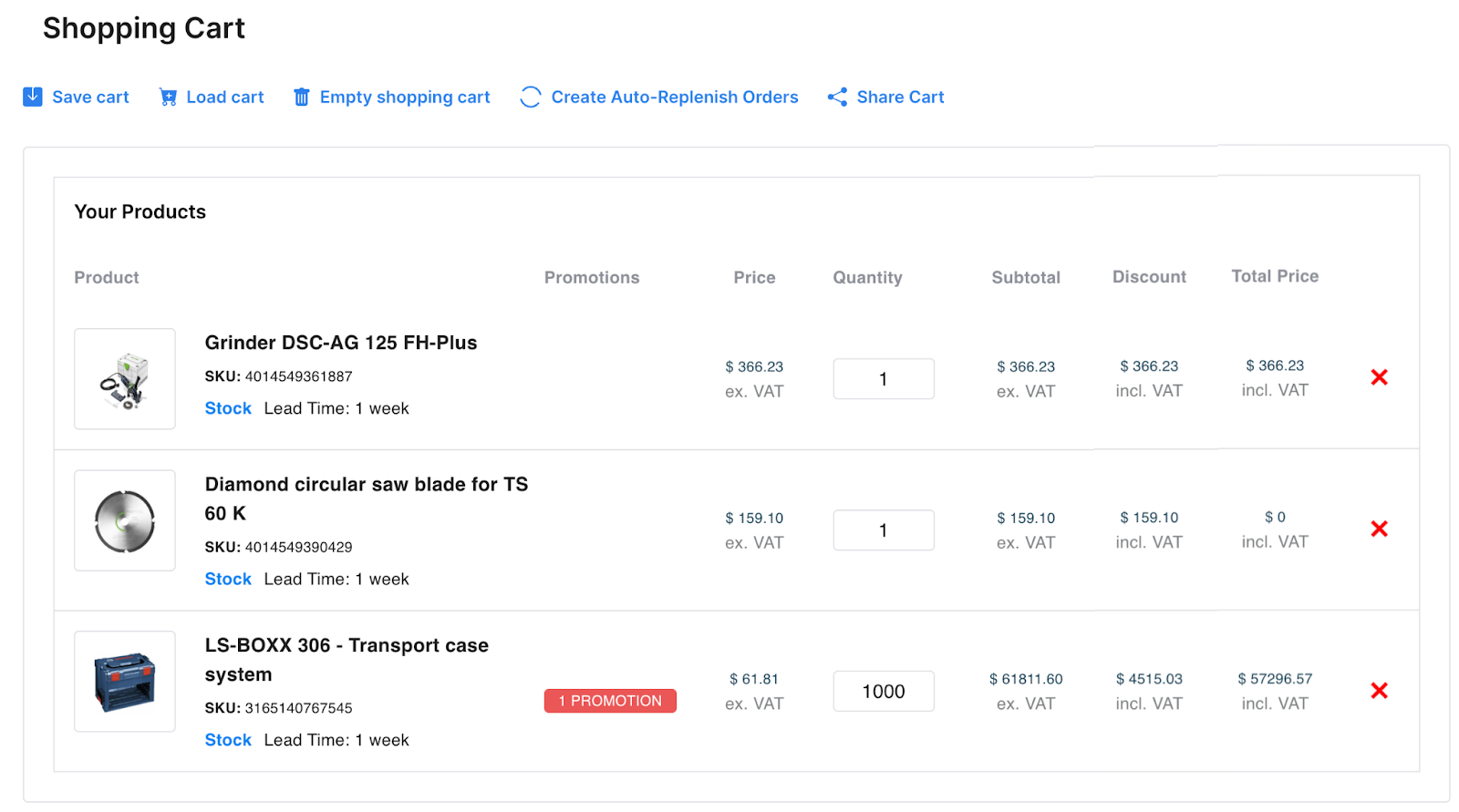The height and width of the screenshot is (812, 1459).
Task: Click discount value $ 4515.03
Action: point(1149,679)
